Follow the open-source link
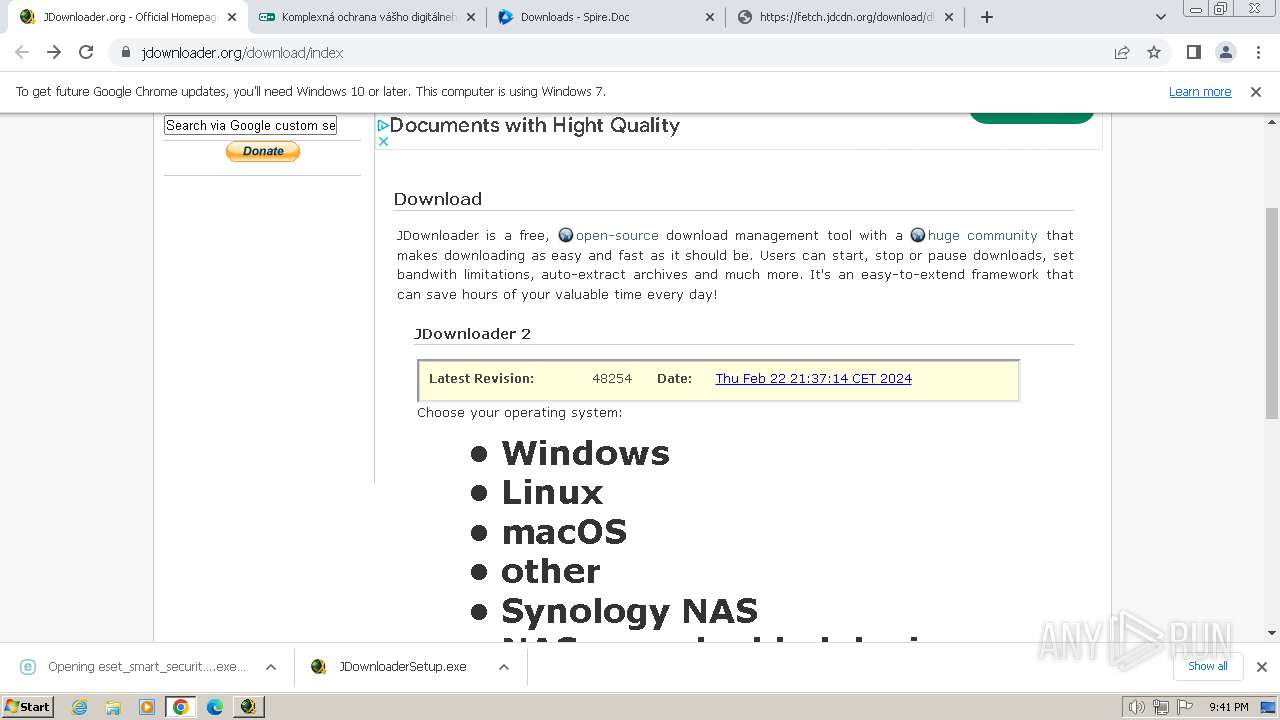The image size is (1280, 720). click(x=617, y=235)
